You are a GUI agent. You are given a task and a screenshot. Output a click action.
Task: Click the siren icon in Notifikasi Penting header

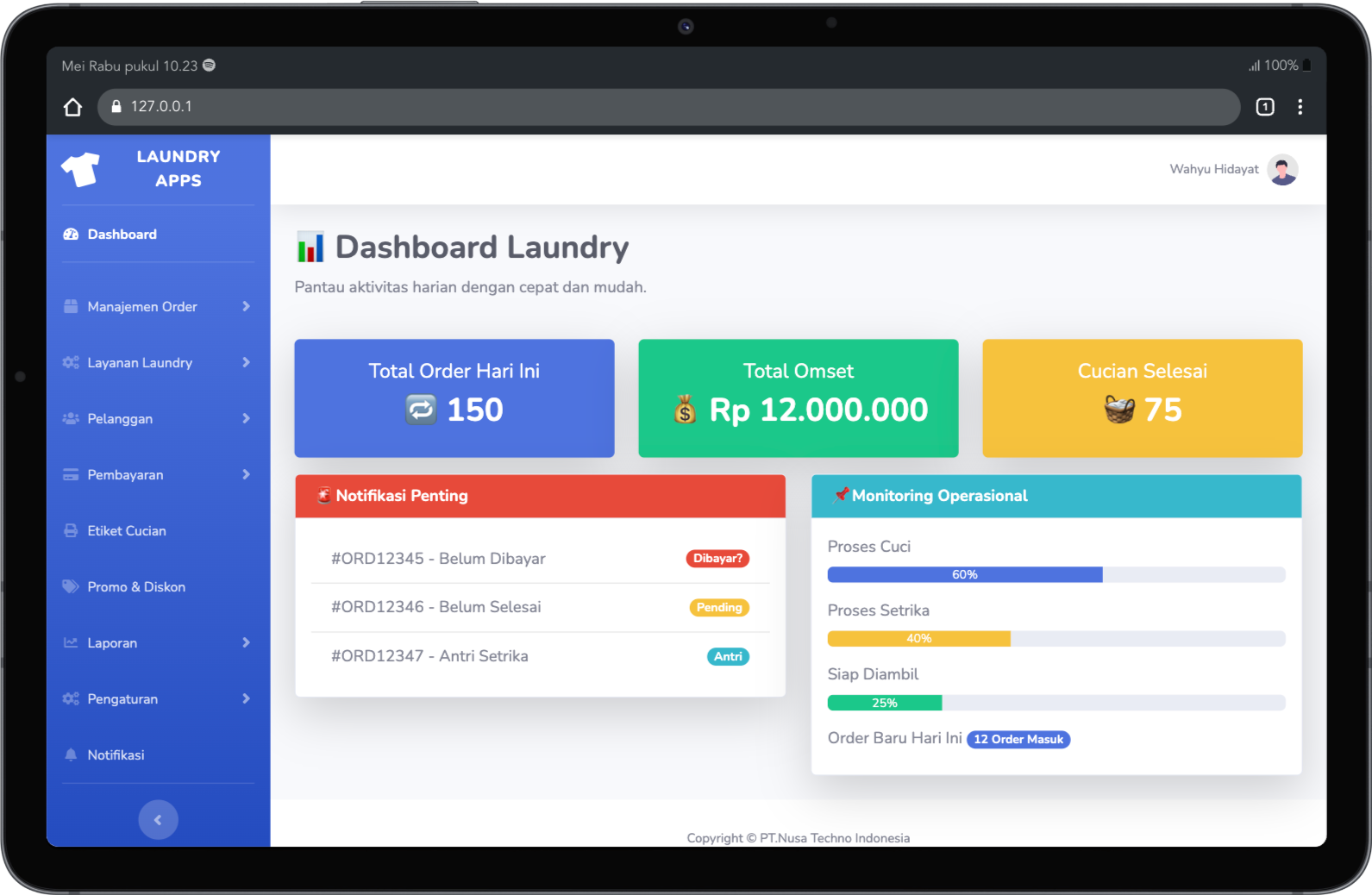coord(324,496)
